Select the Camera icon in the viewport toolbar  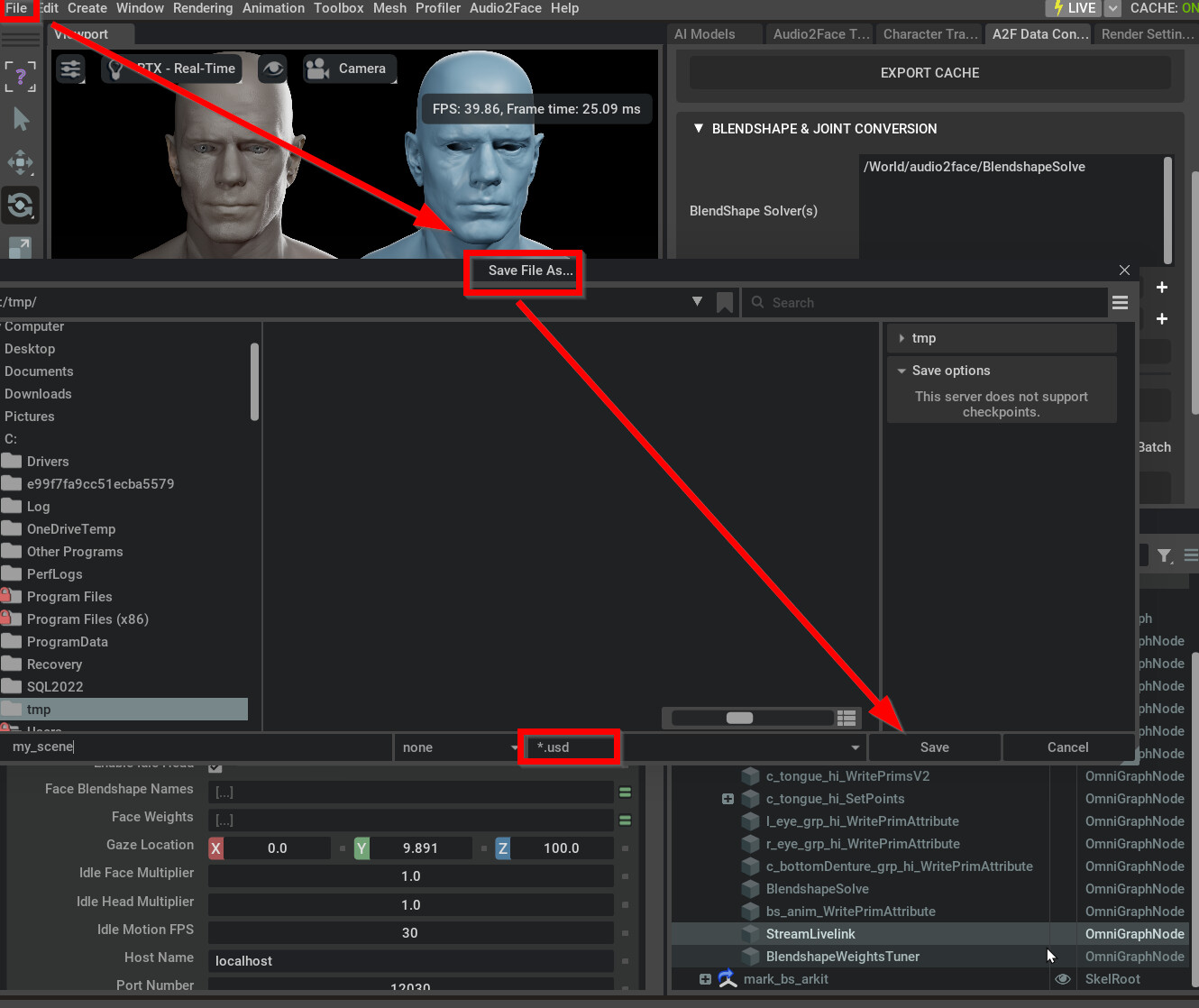point(316,68)
